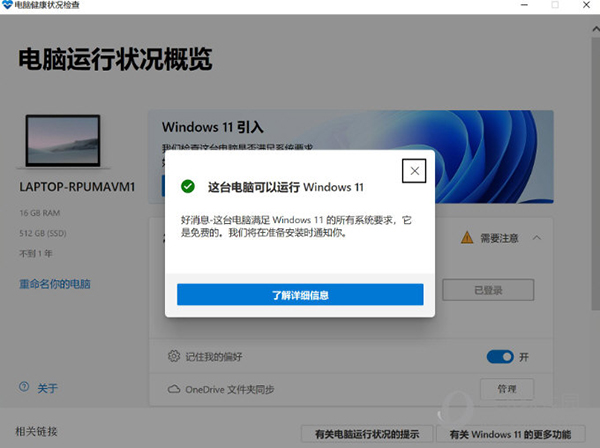The image size is (600, 448).
Task: Click 有关电脑运行状况的提示 button
Action: point(367,434)
